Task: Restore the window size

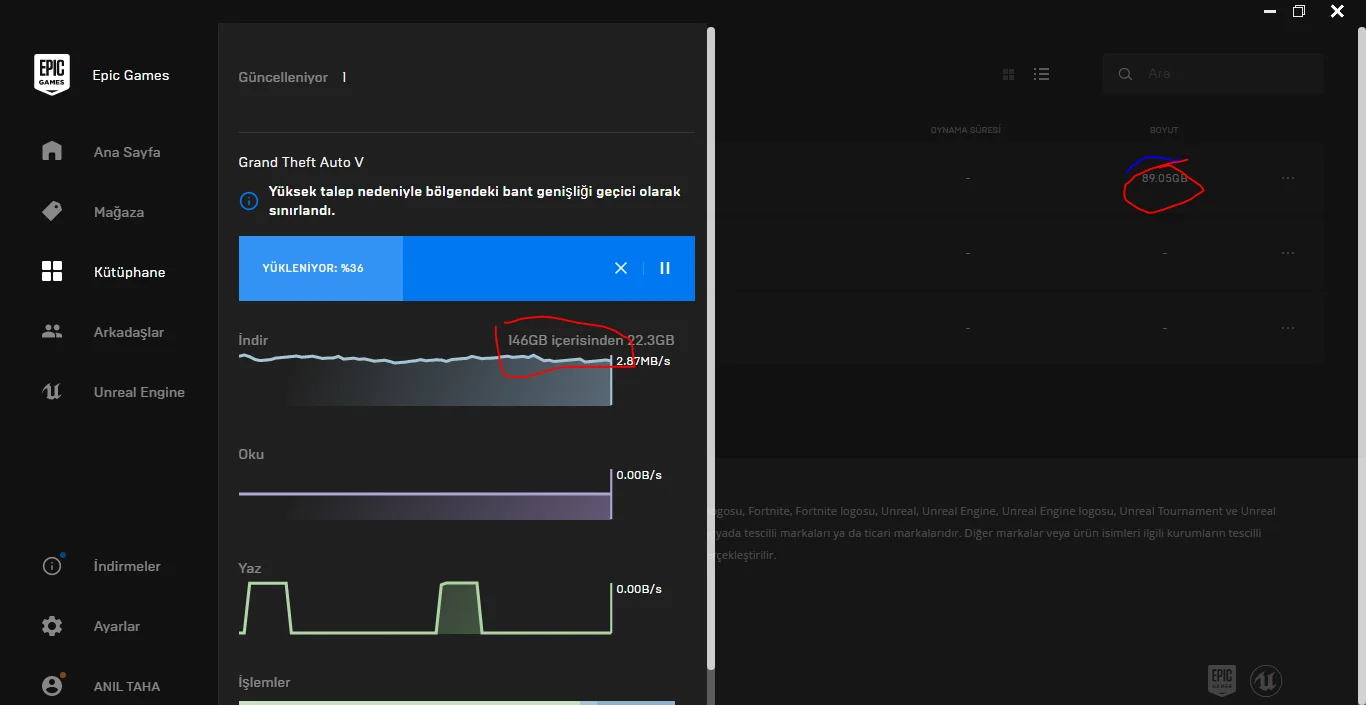Action: [x=1299, y=11]
